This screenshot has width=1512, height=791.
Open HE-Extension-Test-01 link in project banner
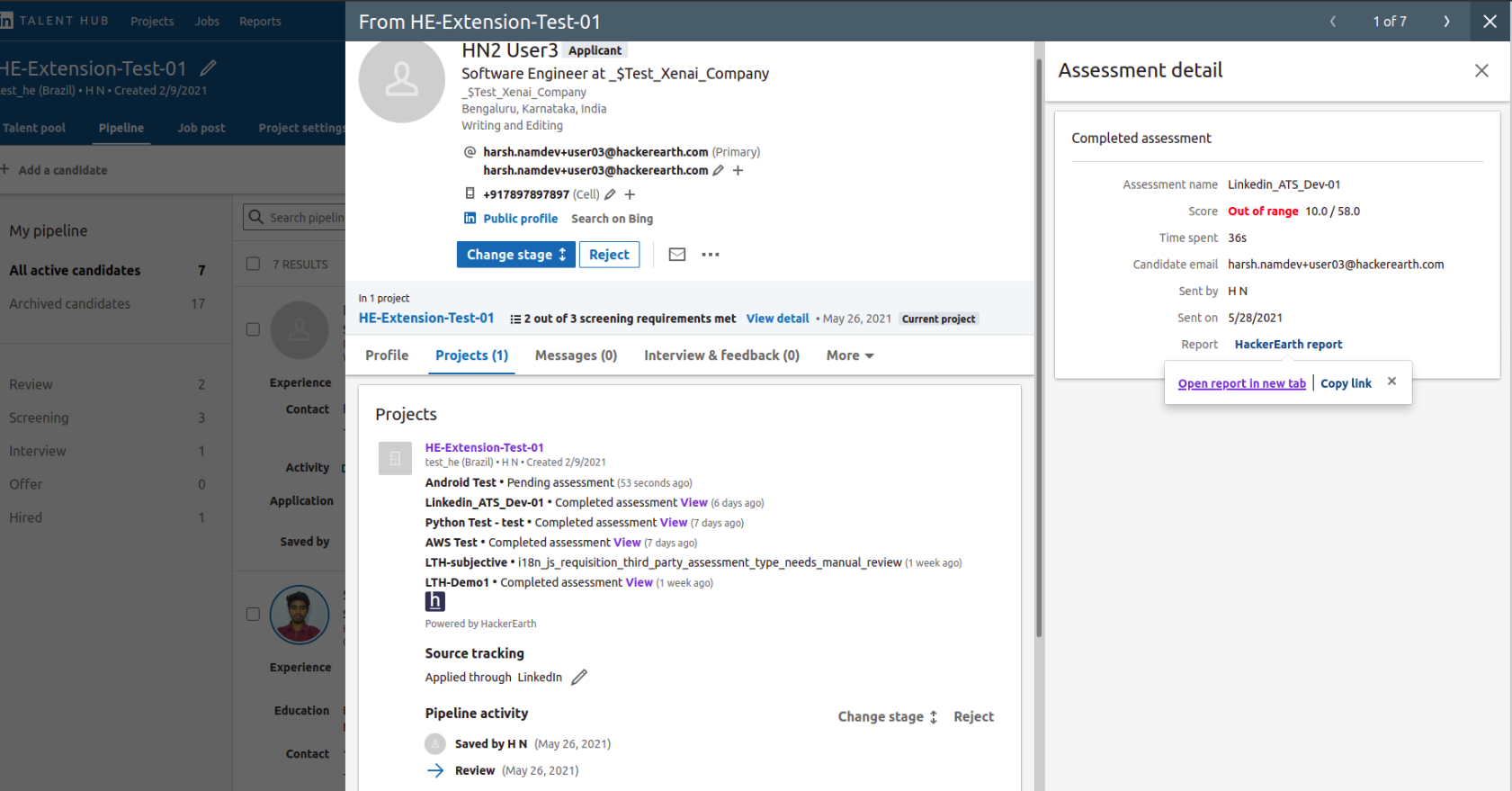426,318
